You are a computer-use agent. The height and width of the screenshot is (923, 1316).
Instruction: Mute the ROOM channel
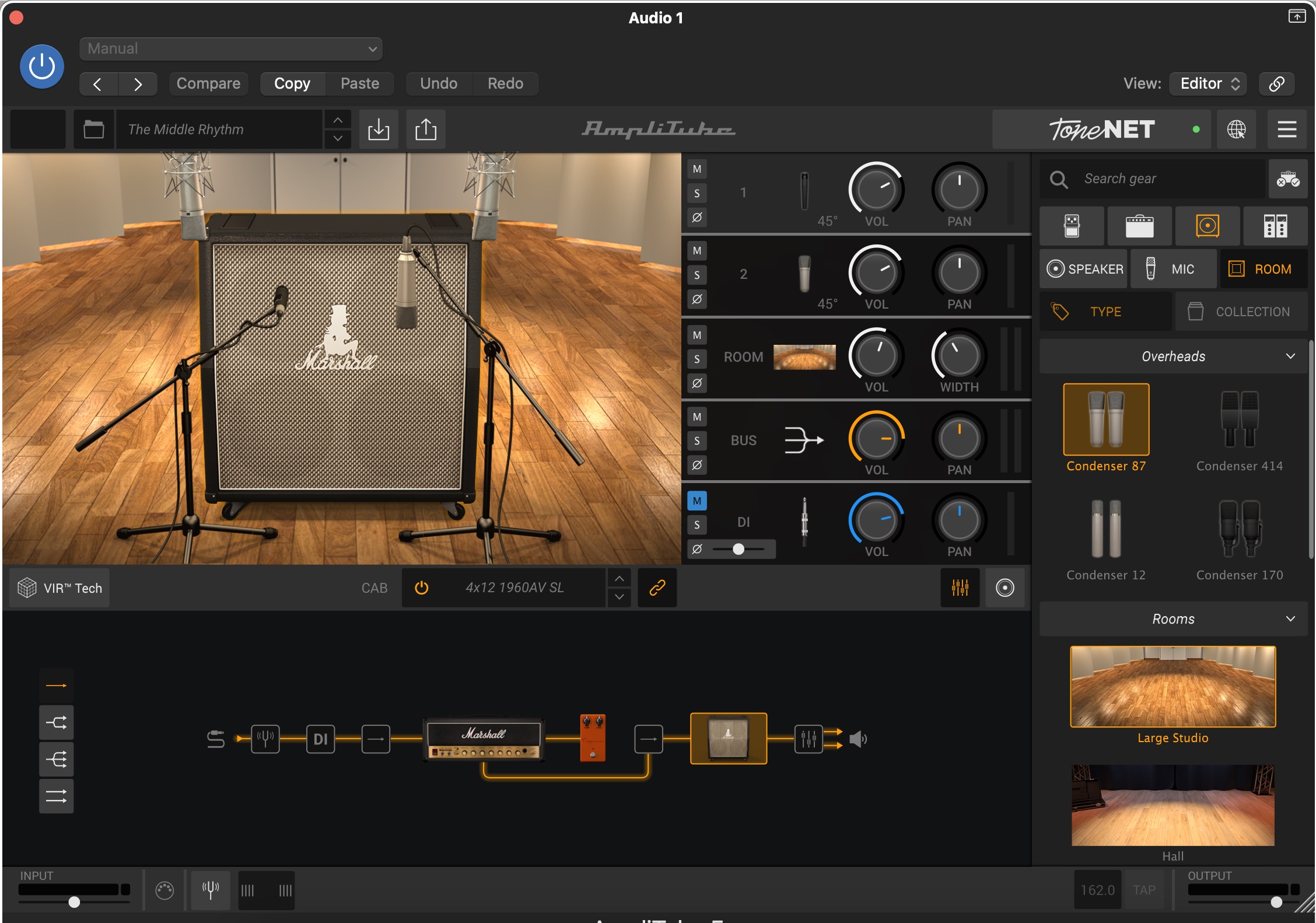click(697, 335)
